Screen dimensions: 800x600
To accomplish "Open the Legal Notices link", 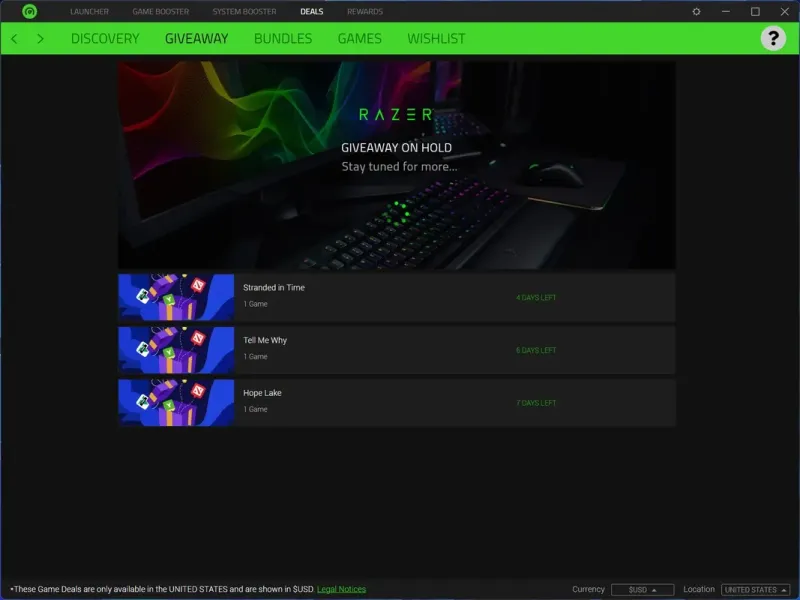I will (x=341, y=589).
